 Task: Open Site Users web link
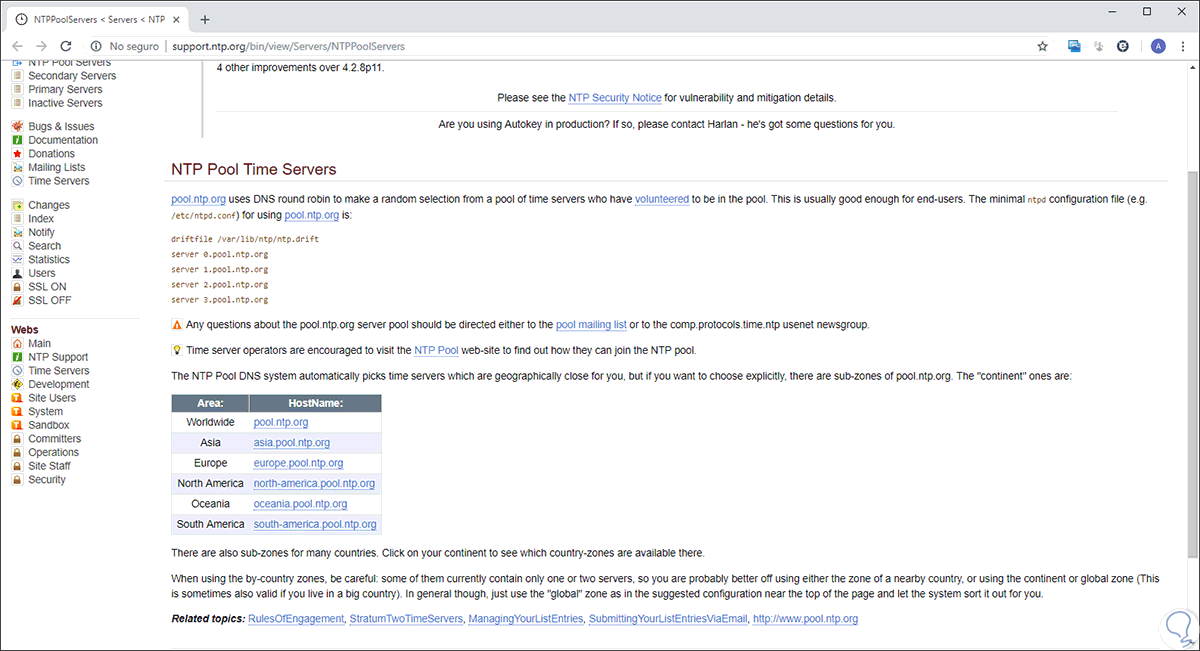[x=52, y=398]
